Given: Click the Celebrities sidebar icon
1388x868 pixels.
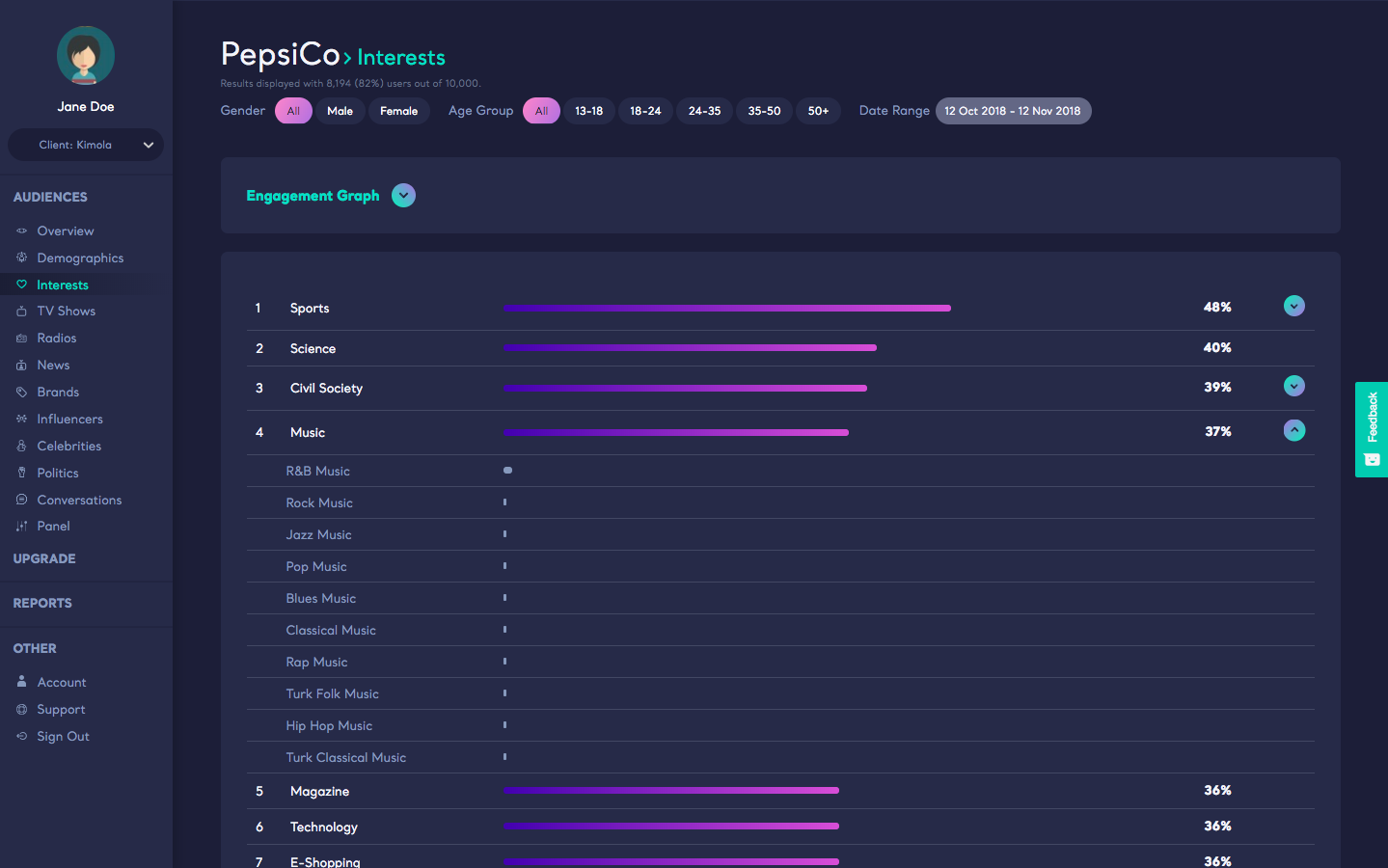Looking at the screenshot, I should coord(21,446).
